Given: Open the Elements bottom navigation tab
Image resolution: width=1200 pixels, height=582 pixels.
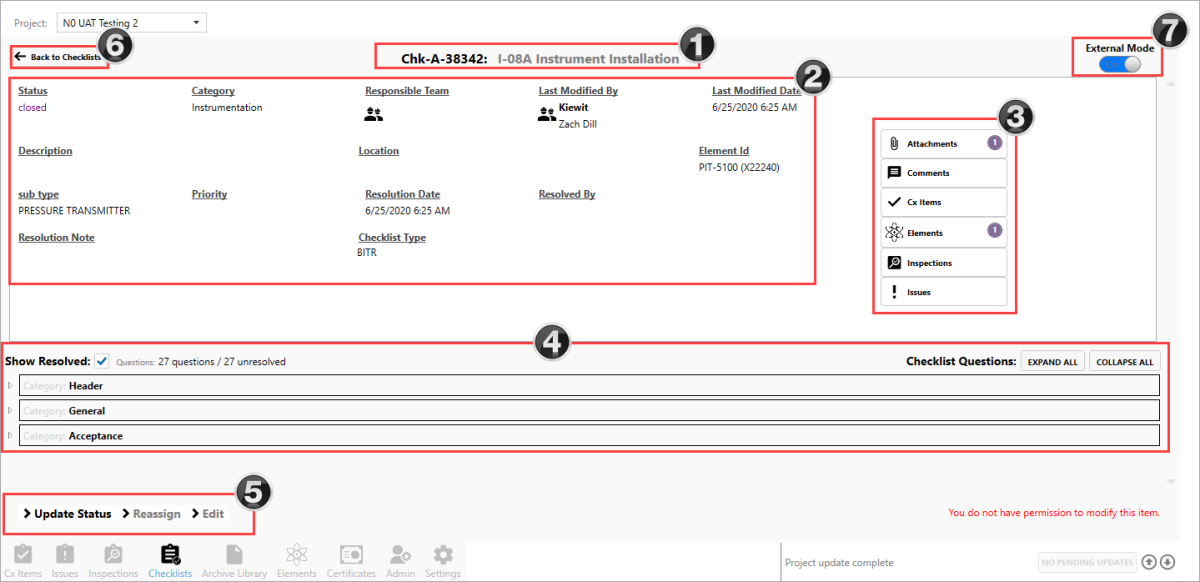Looking at the screenshot, I should [296, 561].
